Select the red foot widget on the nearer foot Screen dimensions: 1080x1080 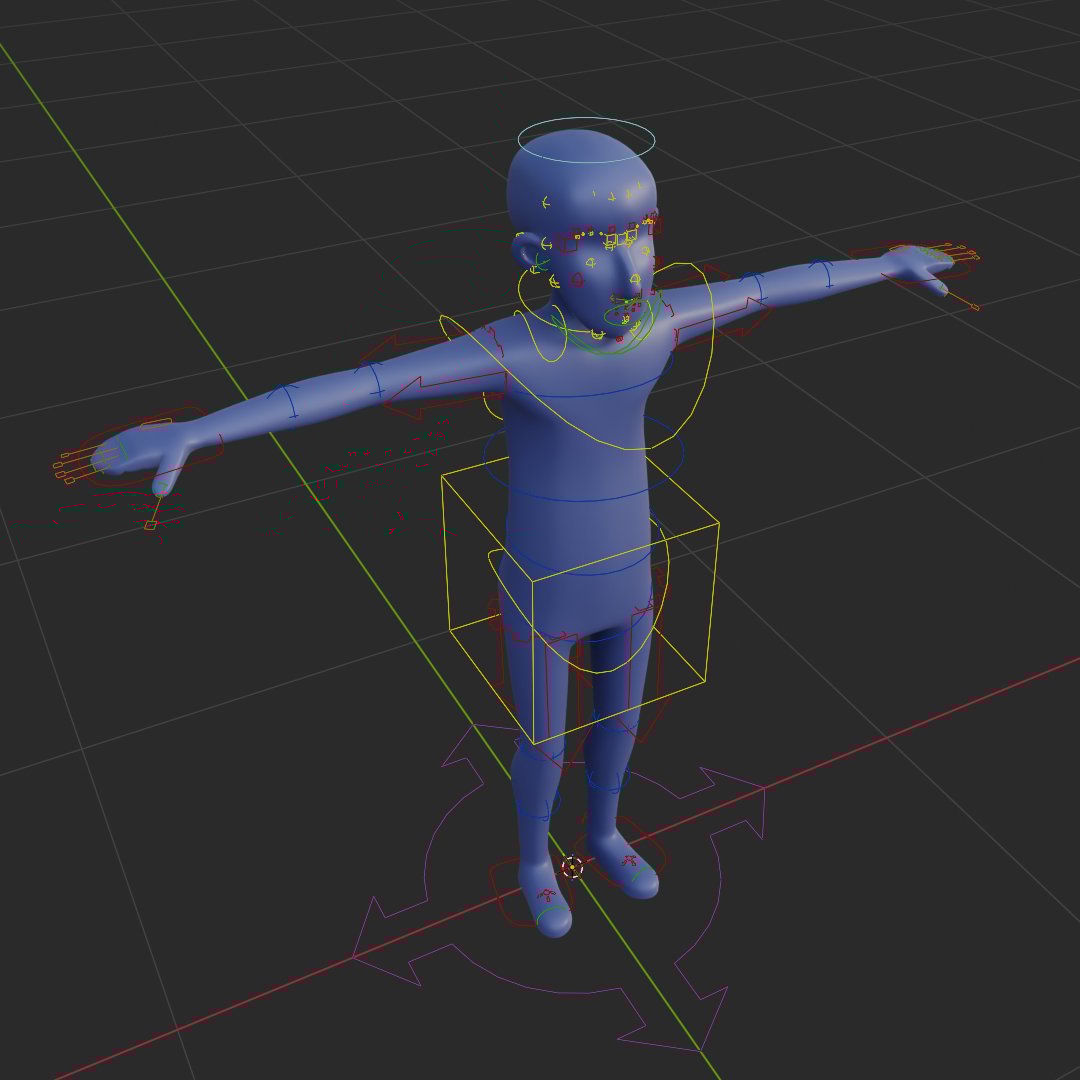click(x=547, y=895)
